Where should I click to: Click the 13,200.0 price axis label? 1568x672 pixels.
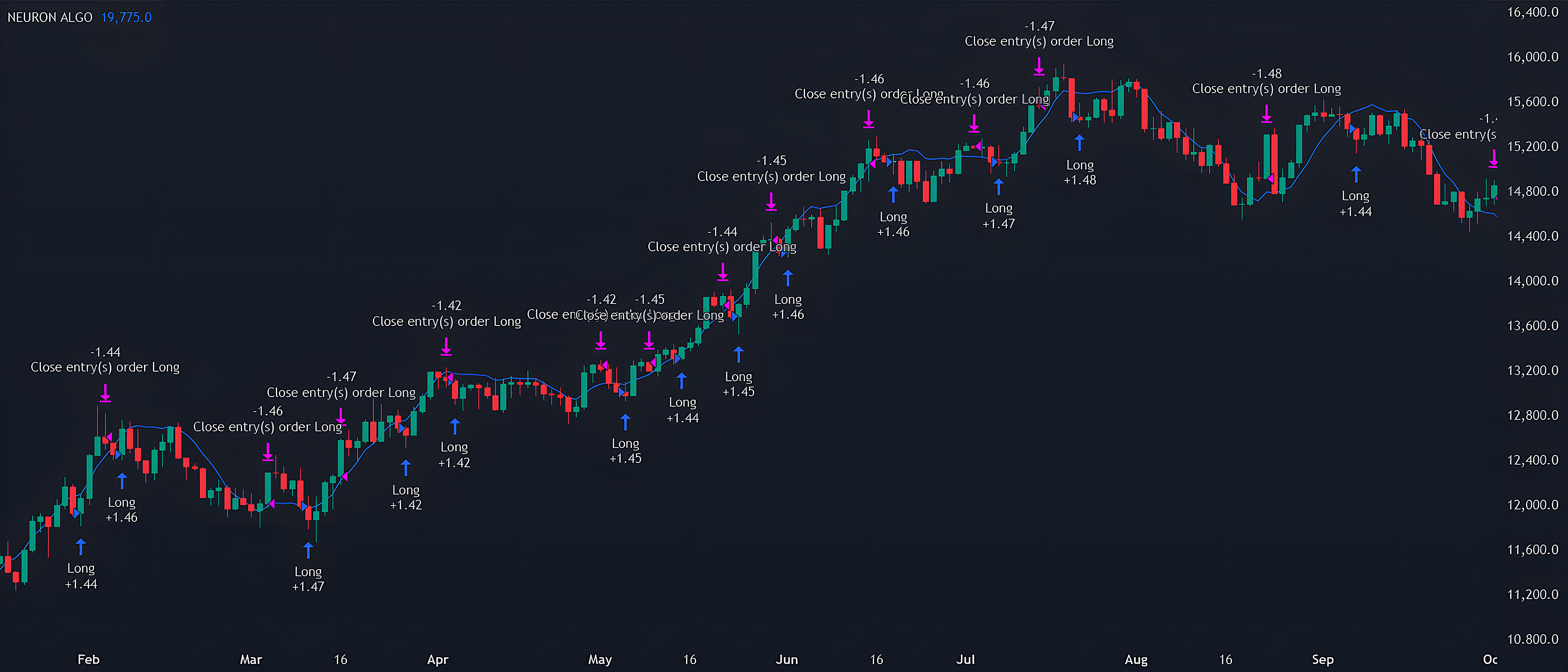coord(1533,370)
